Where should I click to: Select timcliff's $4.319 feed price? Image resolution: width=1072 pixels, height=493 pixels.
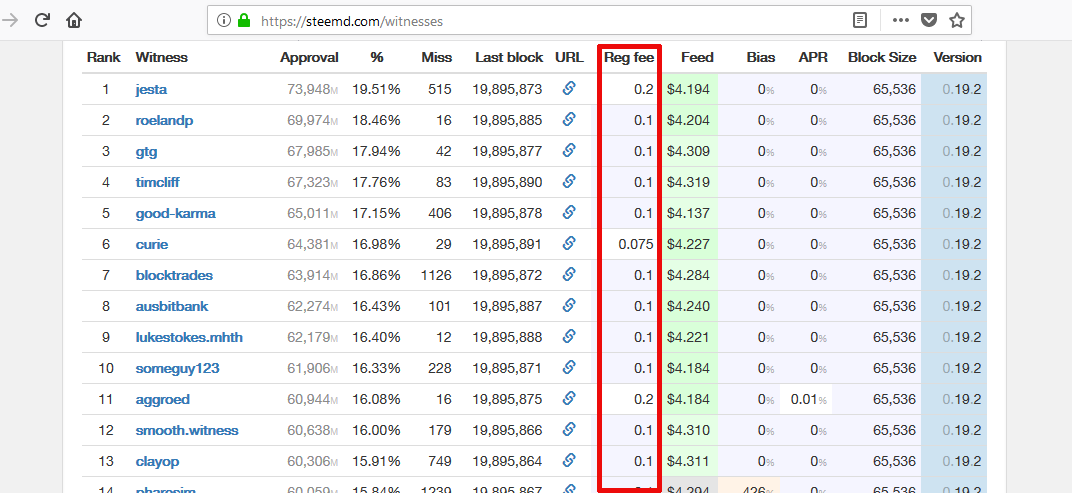[688, 183]
